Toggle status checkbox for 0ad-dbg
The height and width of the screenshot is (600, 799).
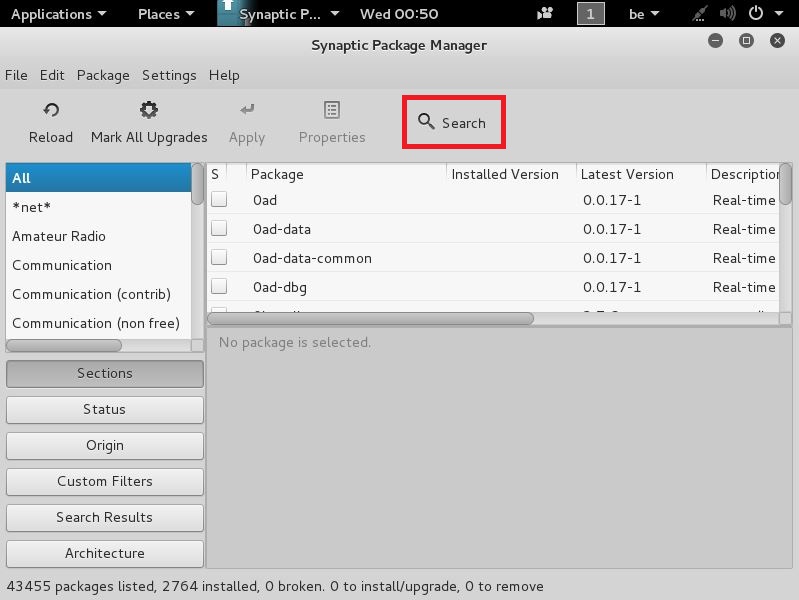(x=219, y=286)
